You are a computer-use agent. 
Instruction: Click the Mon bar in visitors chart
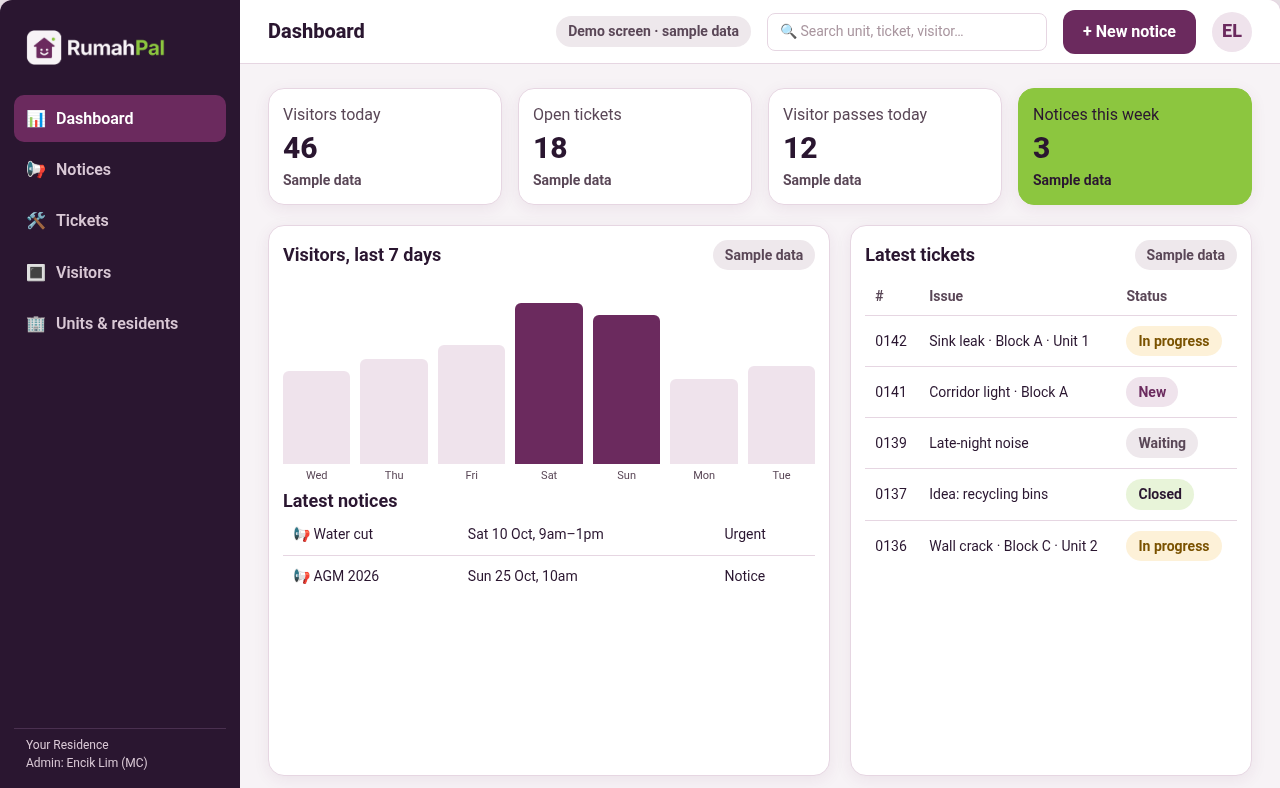(x=704, y=421)
